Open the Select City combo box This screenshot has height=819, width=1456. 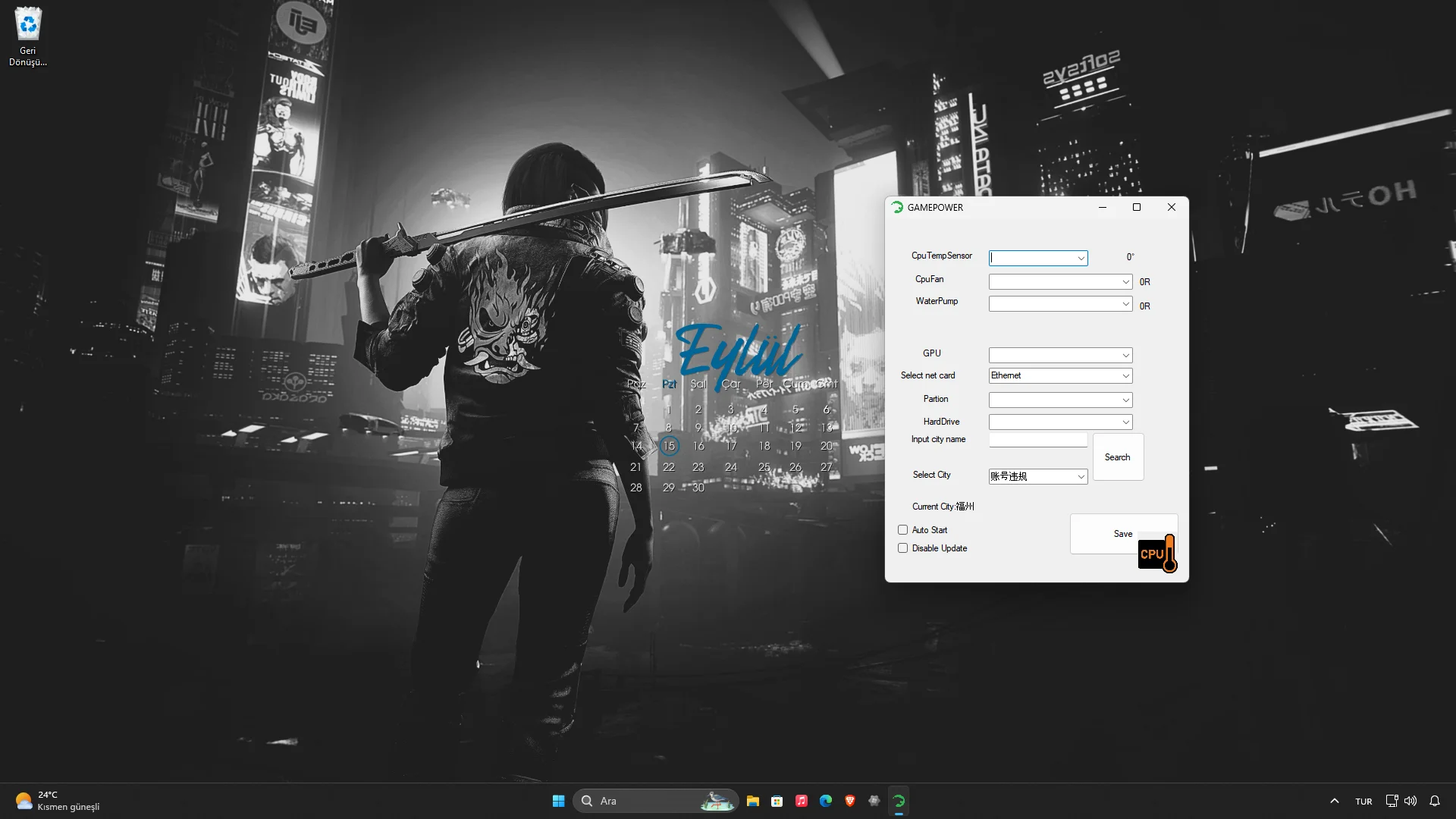[x=1081, y=477]
